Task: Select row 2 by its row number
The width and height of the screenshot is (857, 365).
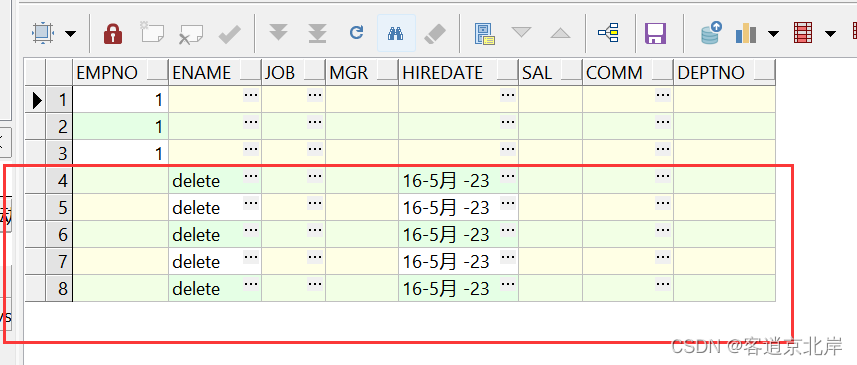Action: click(x=59, y=127)
